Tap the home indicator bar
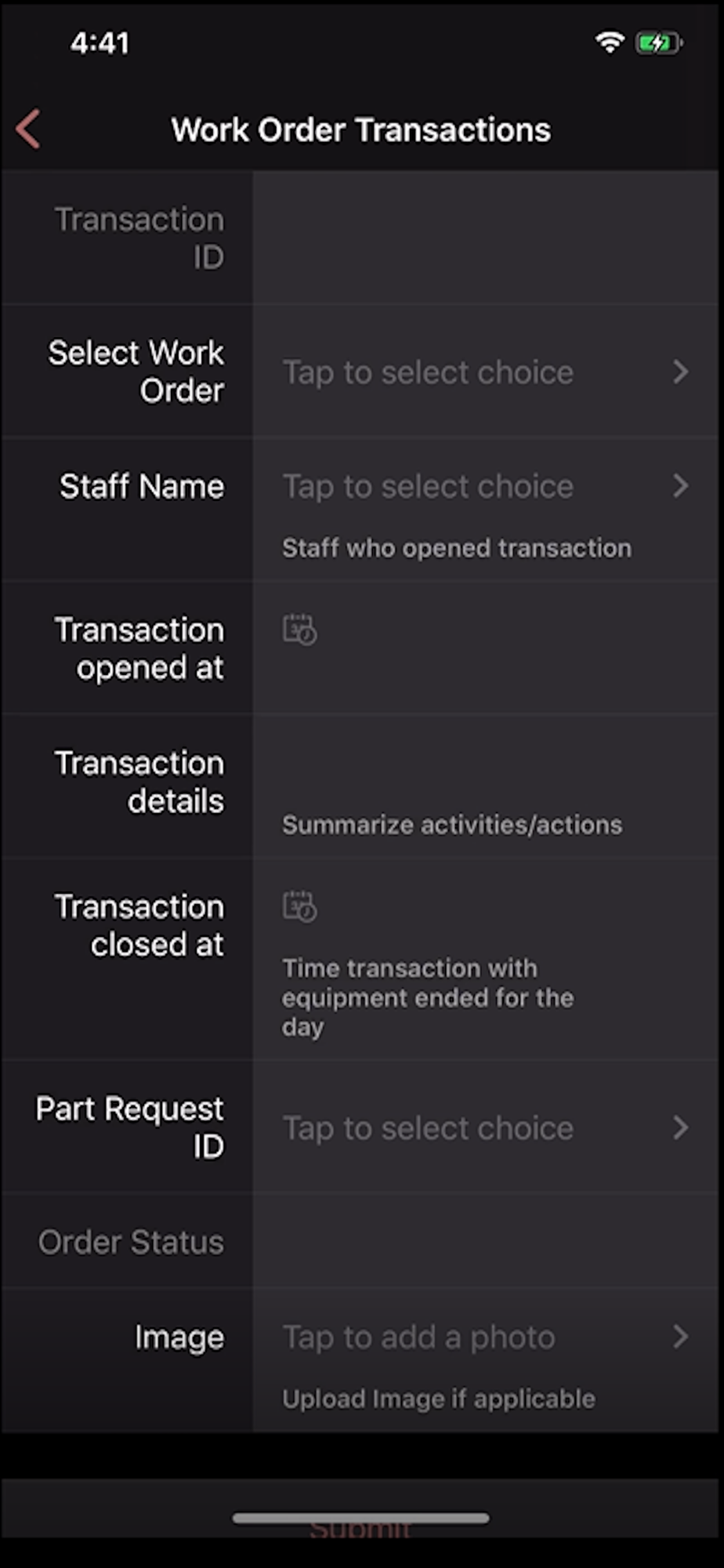Image resolution: width=724 pixels, height=1568 pixels. pos(361,1519)
